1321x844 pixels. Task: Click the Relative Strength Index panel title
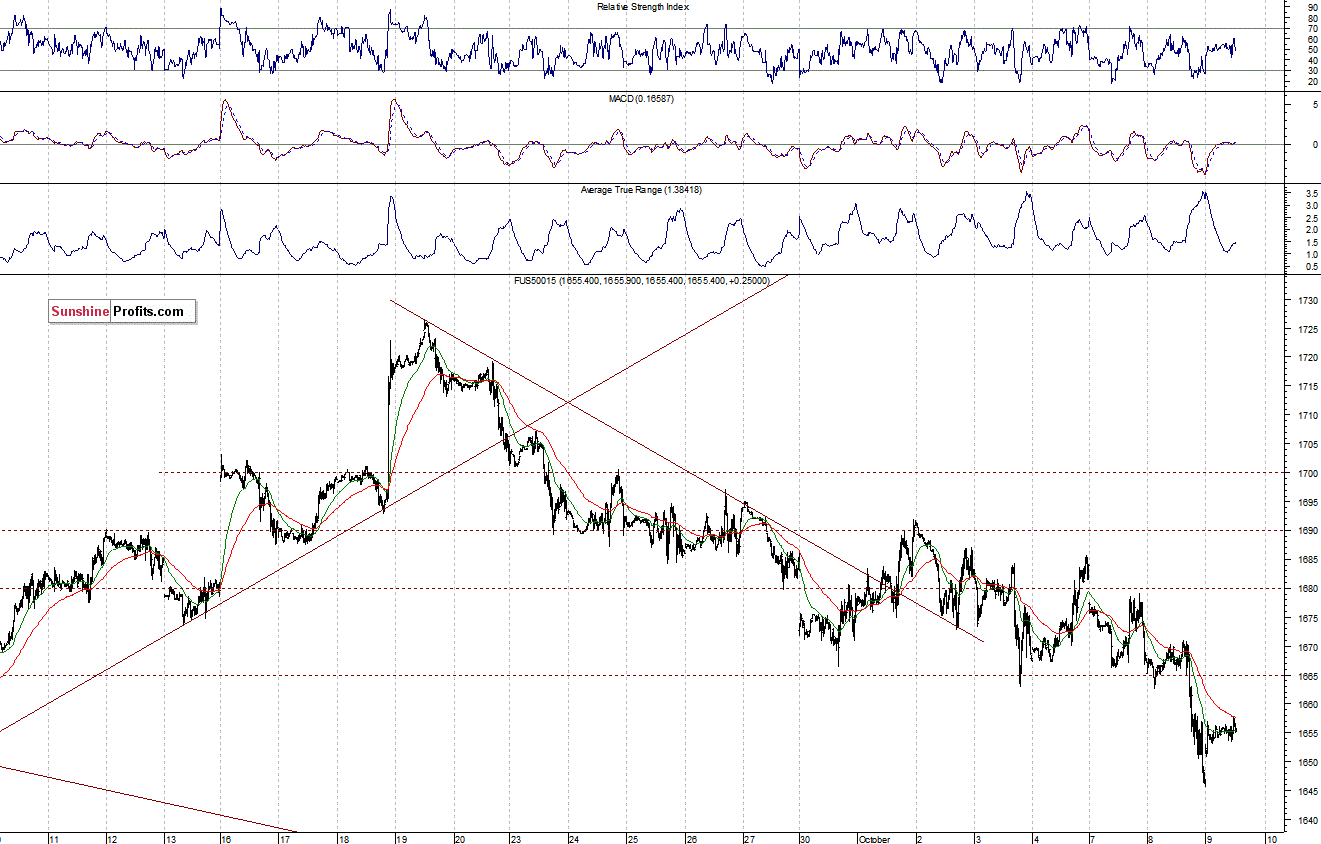coord(643,7)
